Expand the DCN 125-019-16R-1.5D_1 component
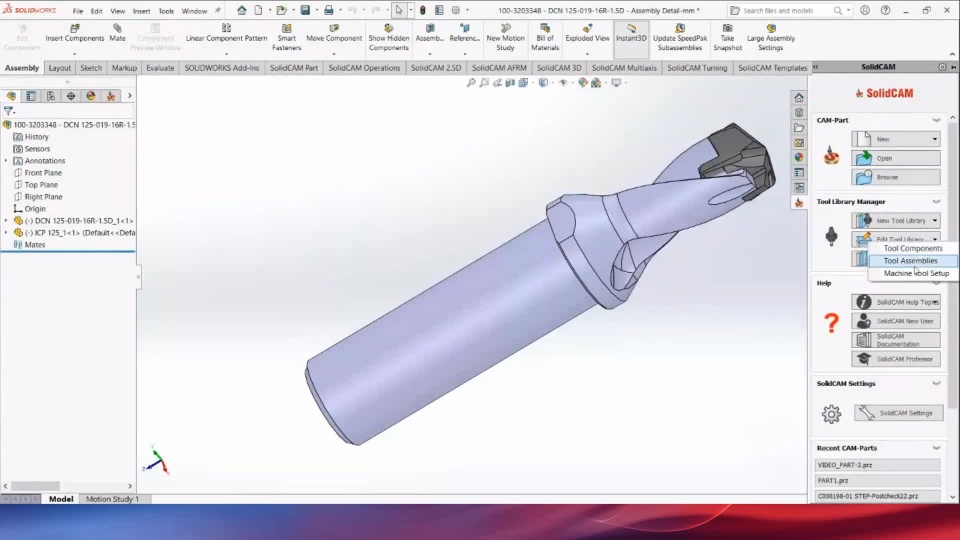 pos(6,220)
